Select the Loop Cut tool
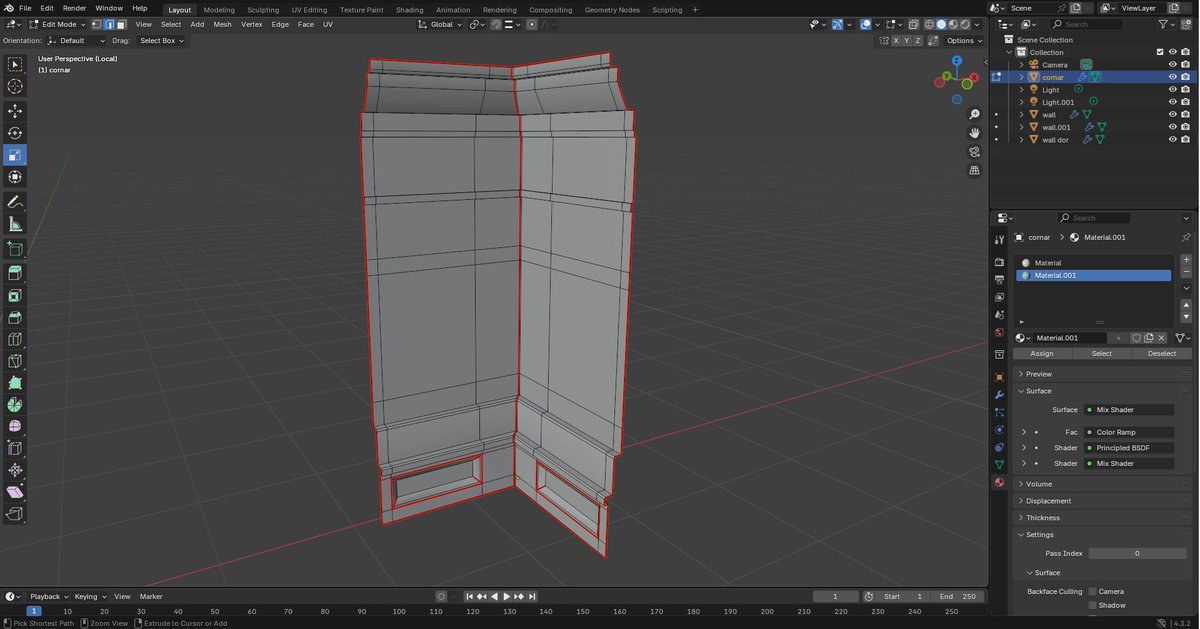Image resolution: width=1200 pixels, height=629 pixels. click(x=15, y=340)
